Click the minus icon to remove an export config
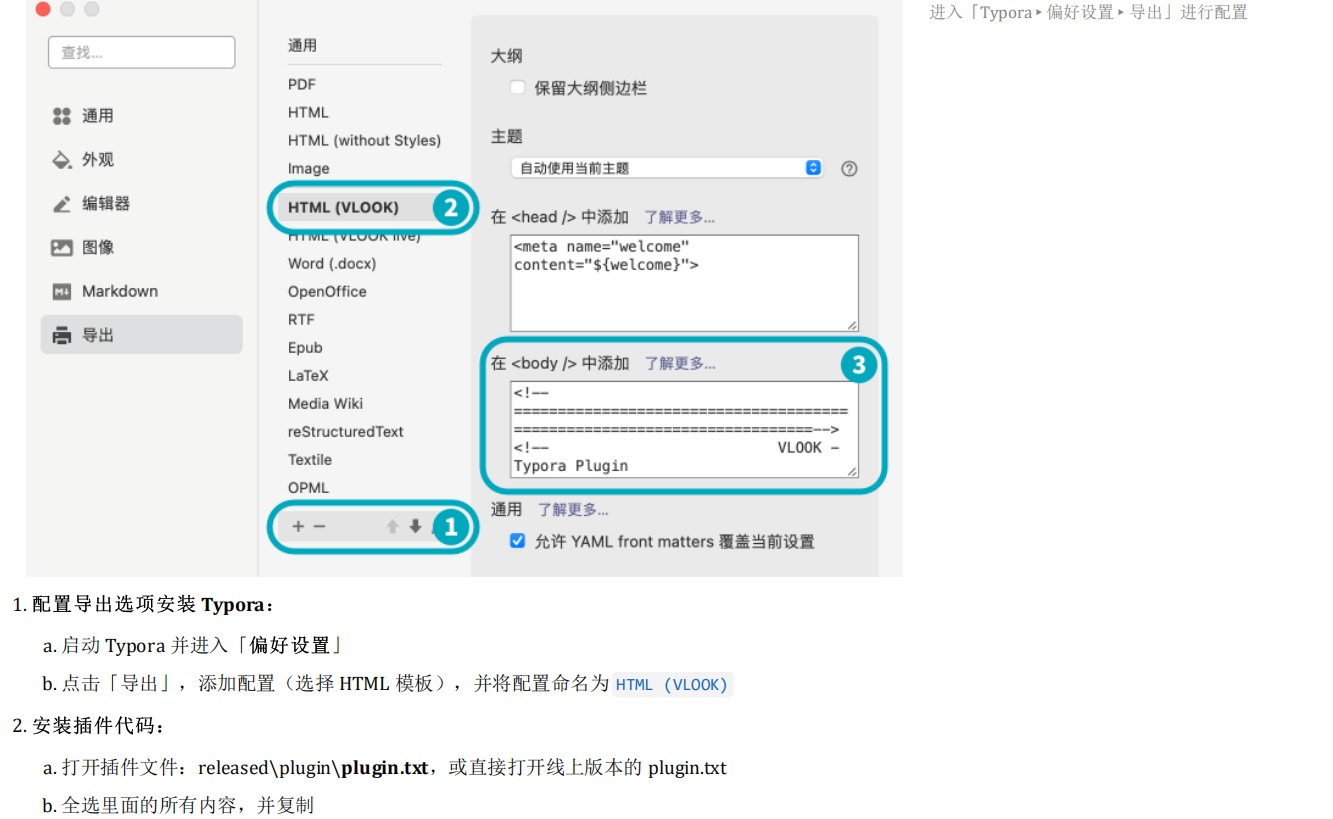This screenshot has width=1333, height=819. pyautogui.click(x=319, y=526)
